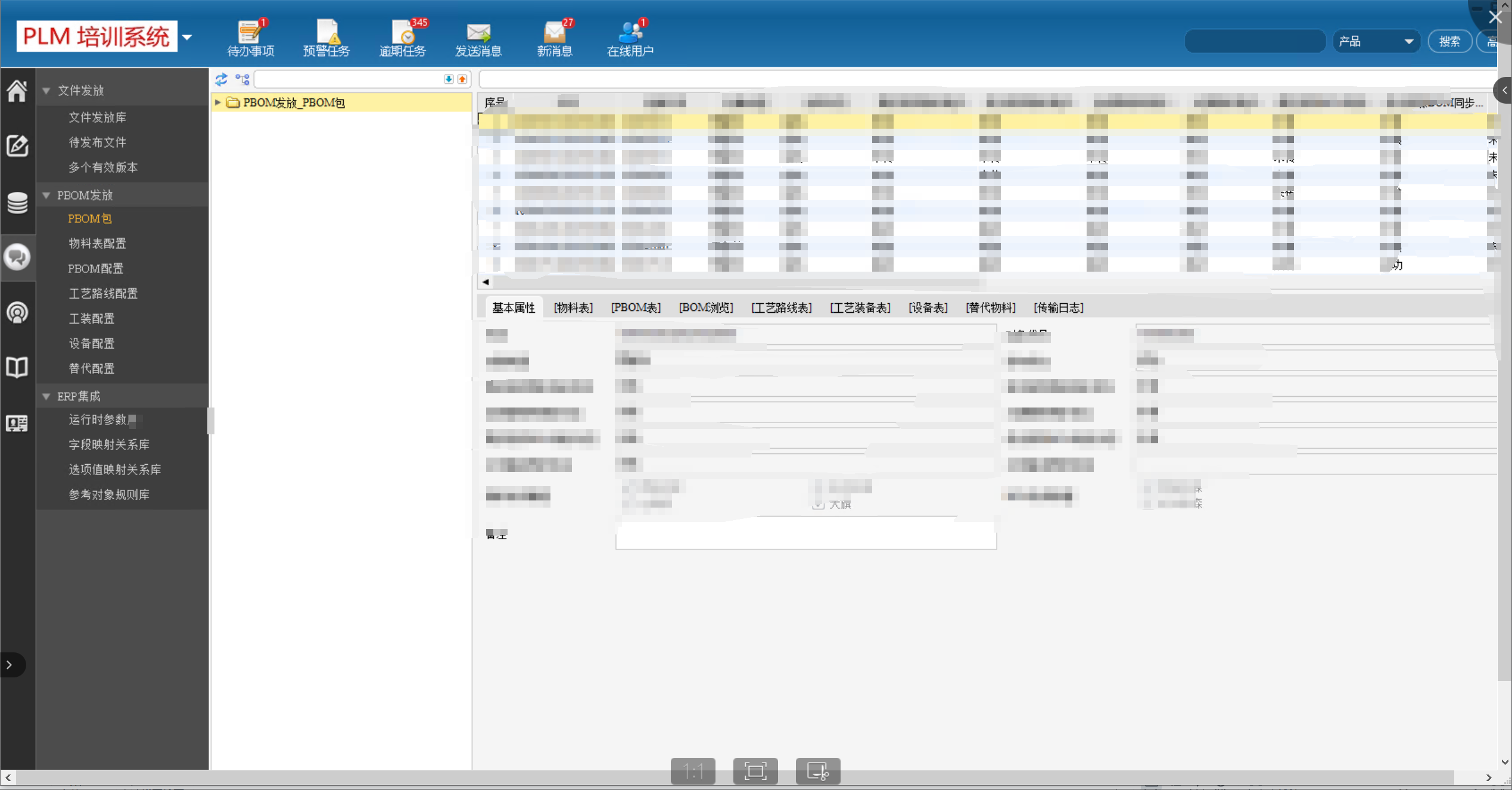This screenshot has height=790, width=1512.
Task: Click the home icon in left sidebar
Action: (x=17, y=91)
